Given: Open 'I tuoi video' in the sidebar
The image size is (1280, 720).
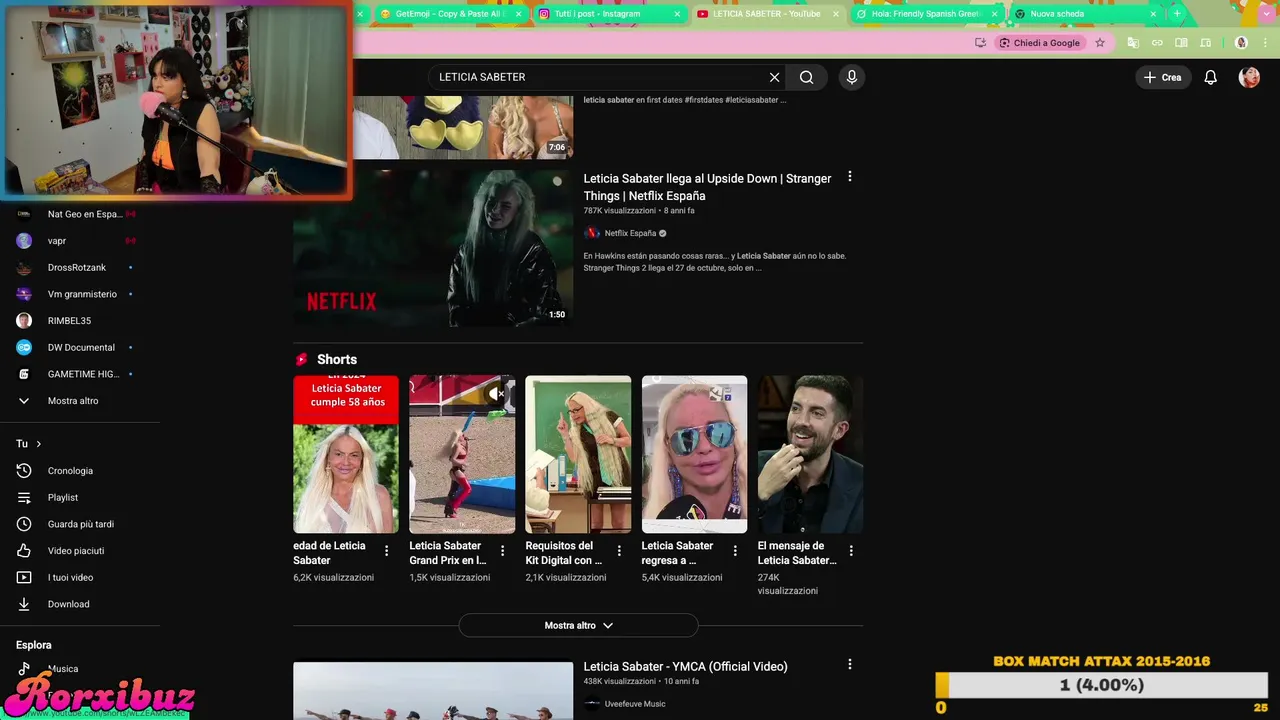Looking at the screenshot, I should coord(80,577).
